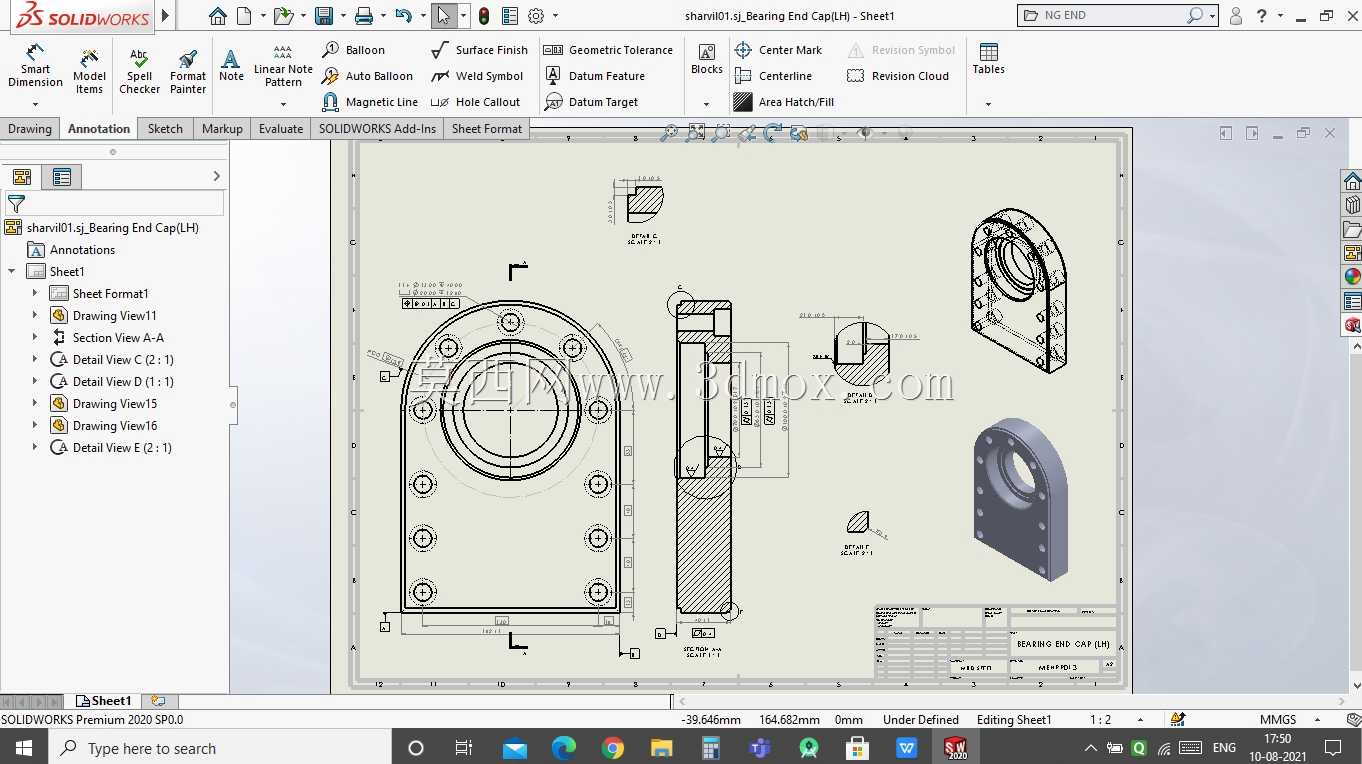Insert a Center Mark

point(778,50)
